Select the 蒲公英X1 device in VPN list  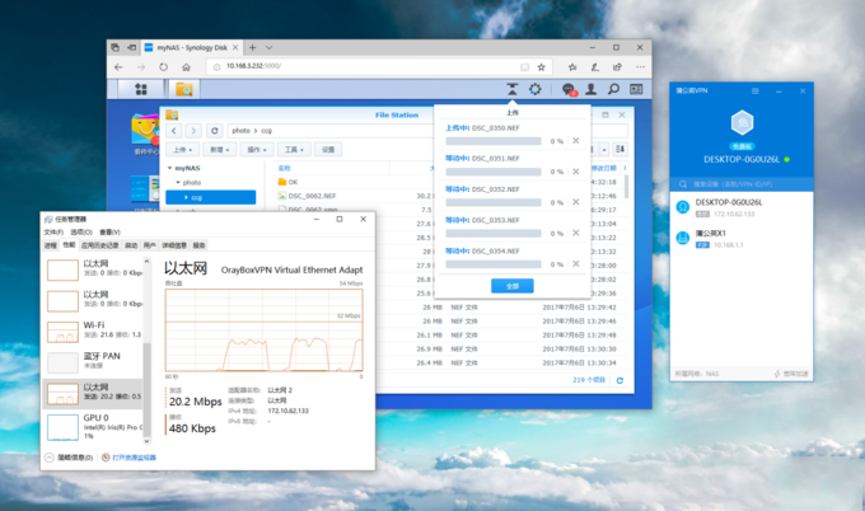point(741,238)
